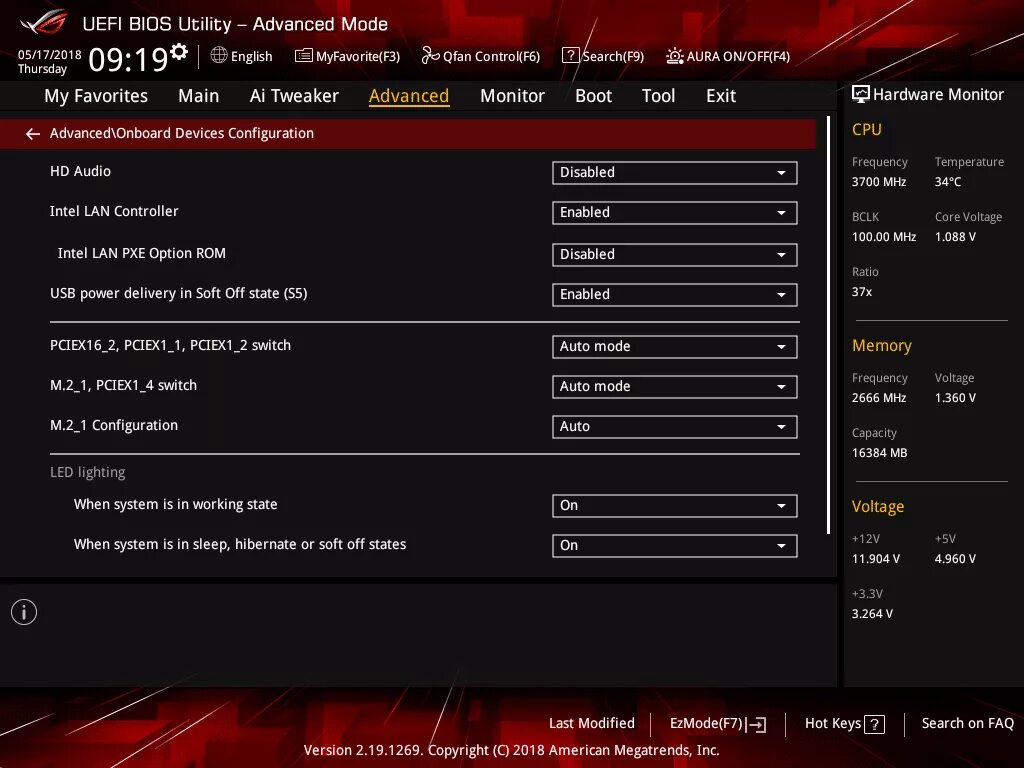Click the Hardware Monitor screen icon
Image resolution: width=1024 pixels, height=768 pixels.
[861, 94]
